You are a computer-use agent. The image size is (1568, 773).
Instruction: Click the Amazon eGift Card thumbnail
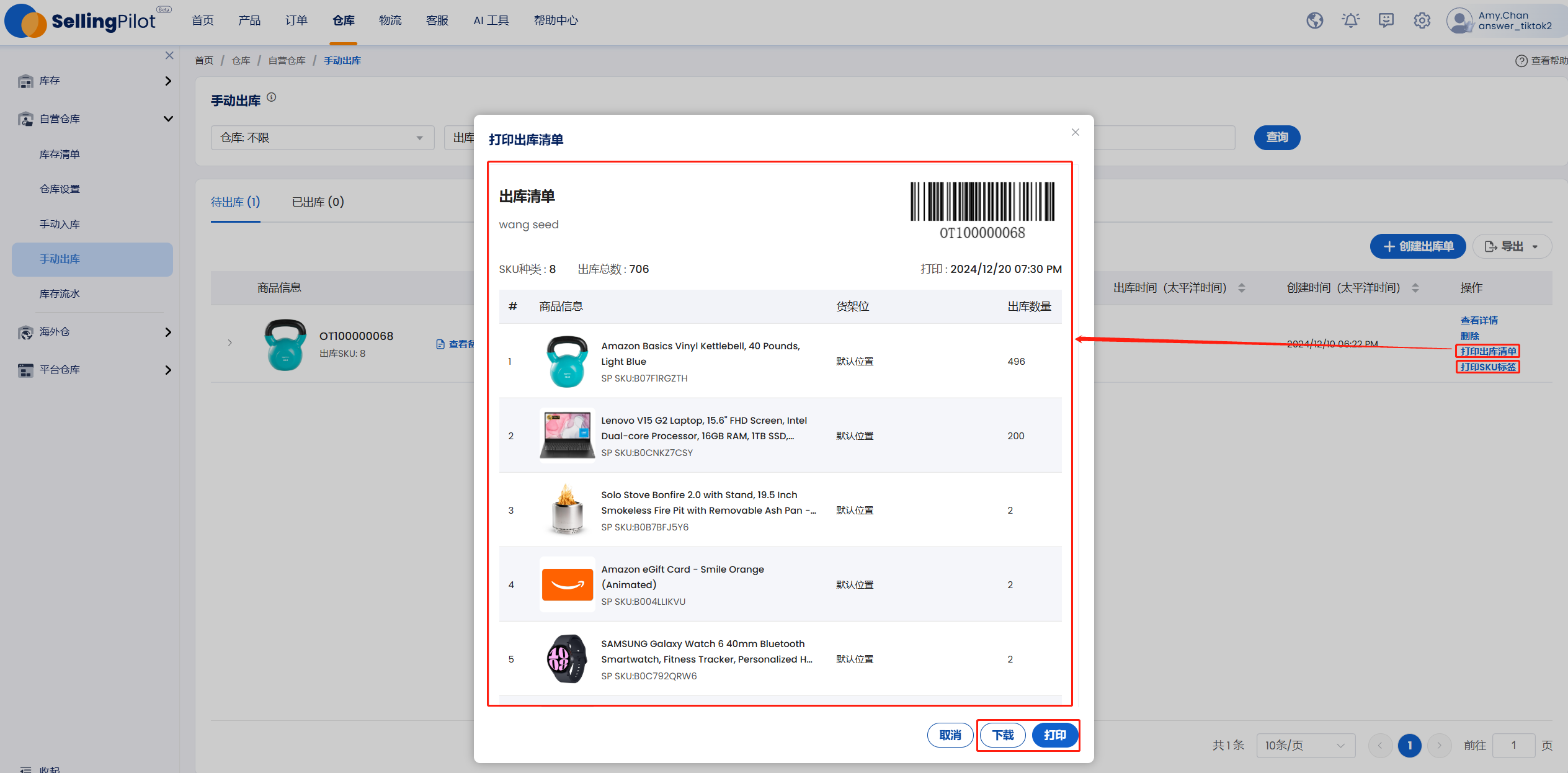[x=567, y=584]
